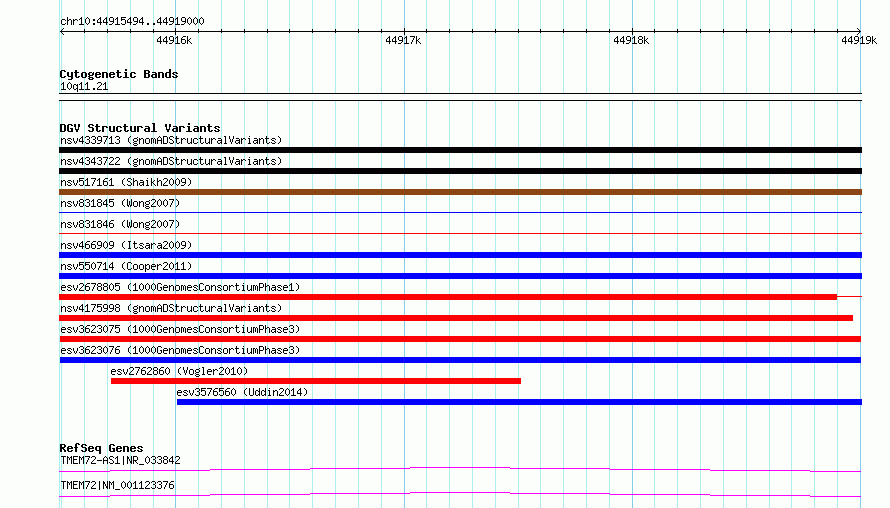Select the 10q11.21 cytogenetic band label
Viewport: 890px width, 508px height.
tap(84, 86)
